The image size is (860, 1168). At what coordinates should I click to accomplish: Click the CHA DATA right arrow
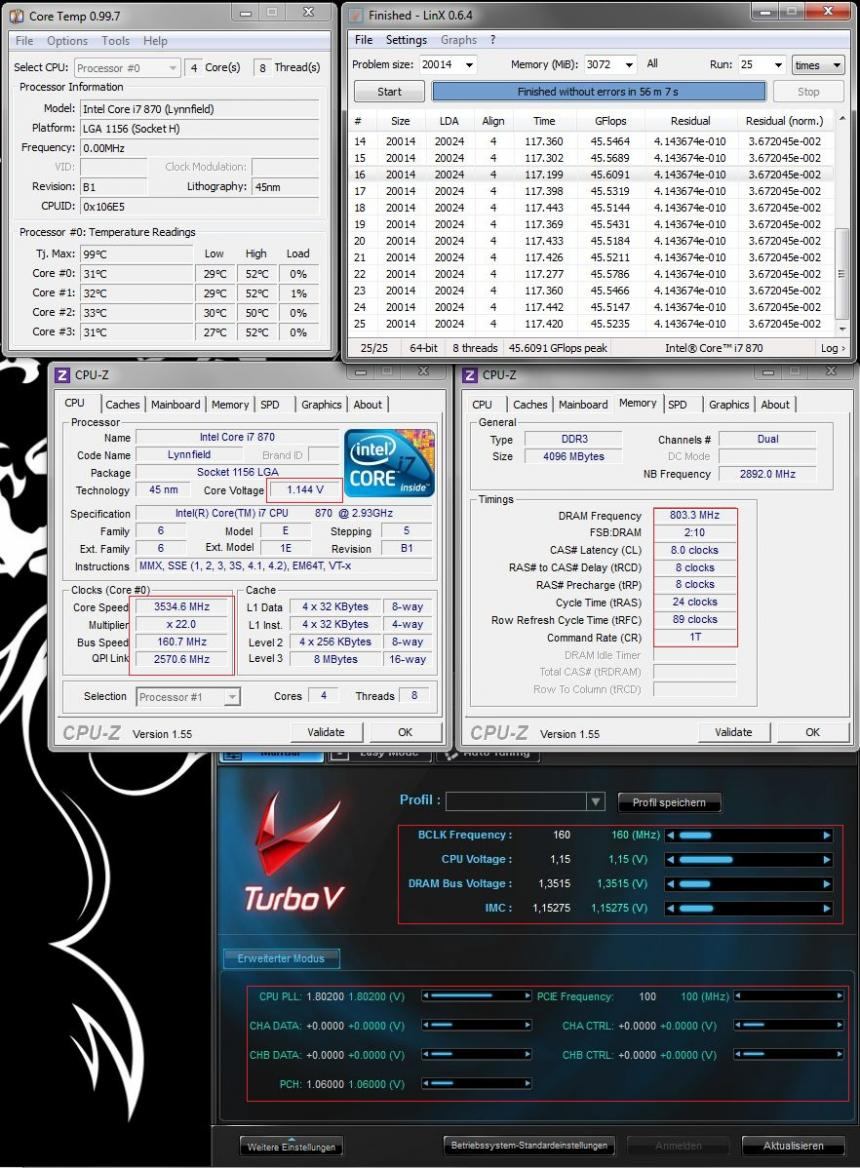[x=527, y=1025]
